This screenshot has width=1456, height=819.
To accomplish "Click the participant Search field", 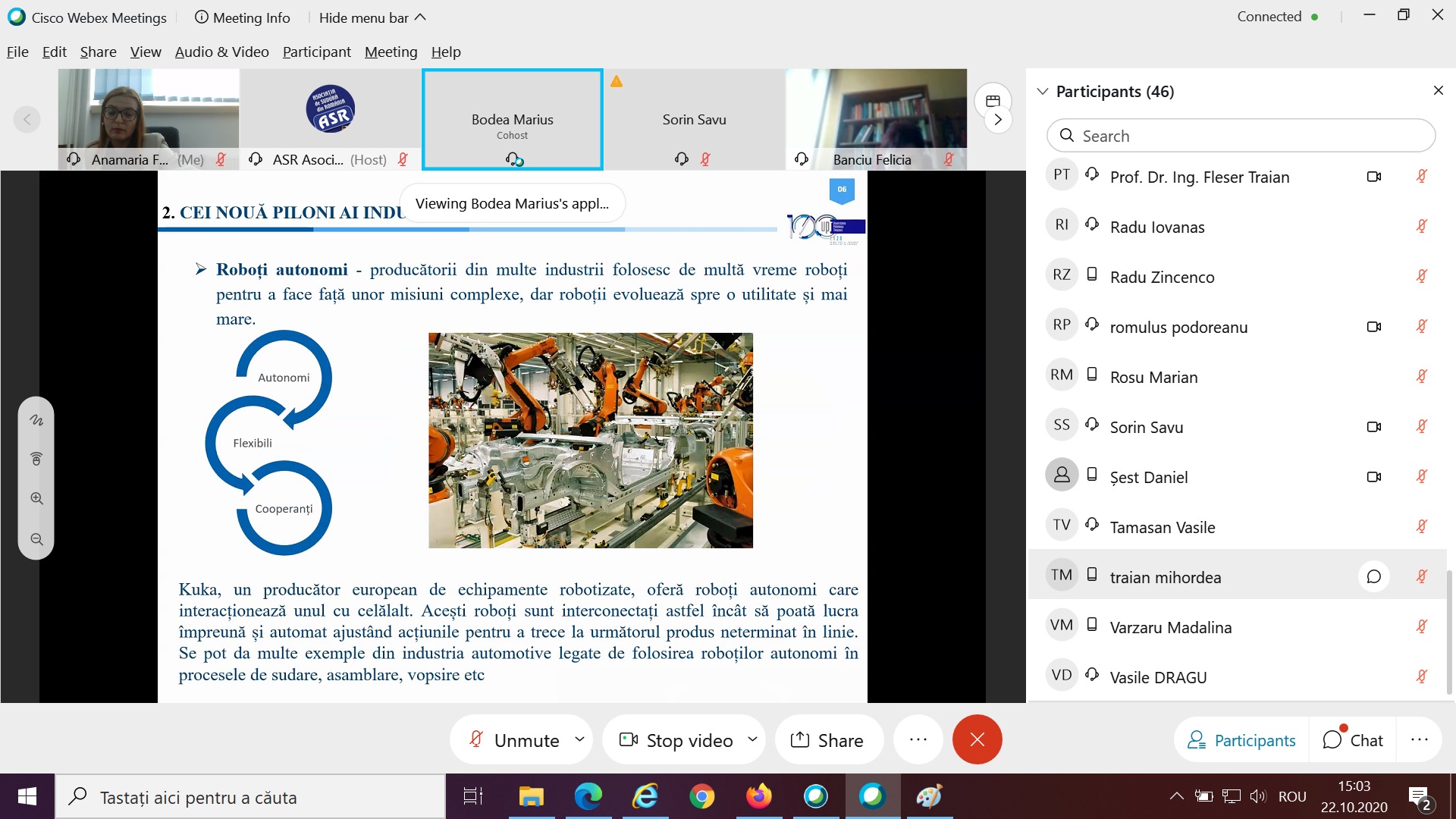I will point(1241,136).
